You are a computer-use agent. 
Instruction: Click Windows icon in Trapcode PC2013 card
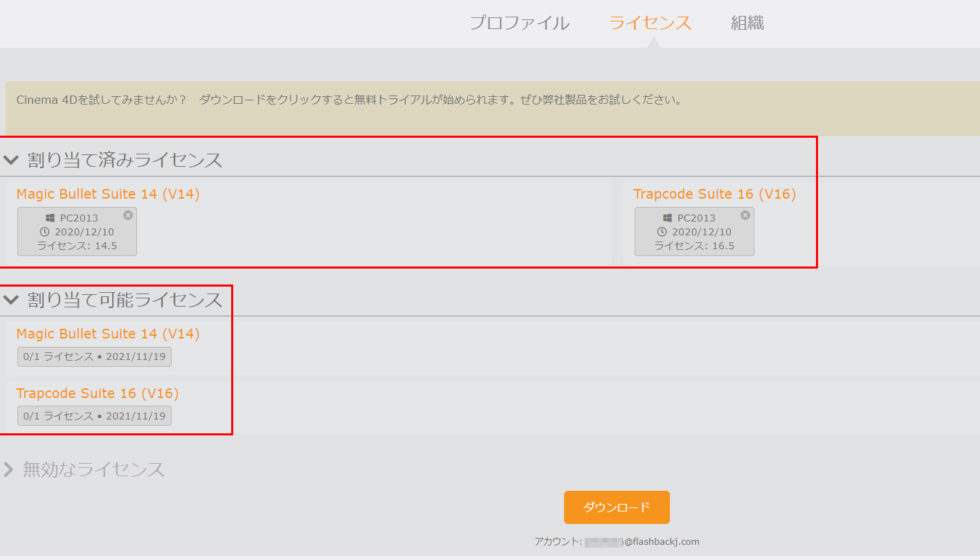click(x=668, y=218)
